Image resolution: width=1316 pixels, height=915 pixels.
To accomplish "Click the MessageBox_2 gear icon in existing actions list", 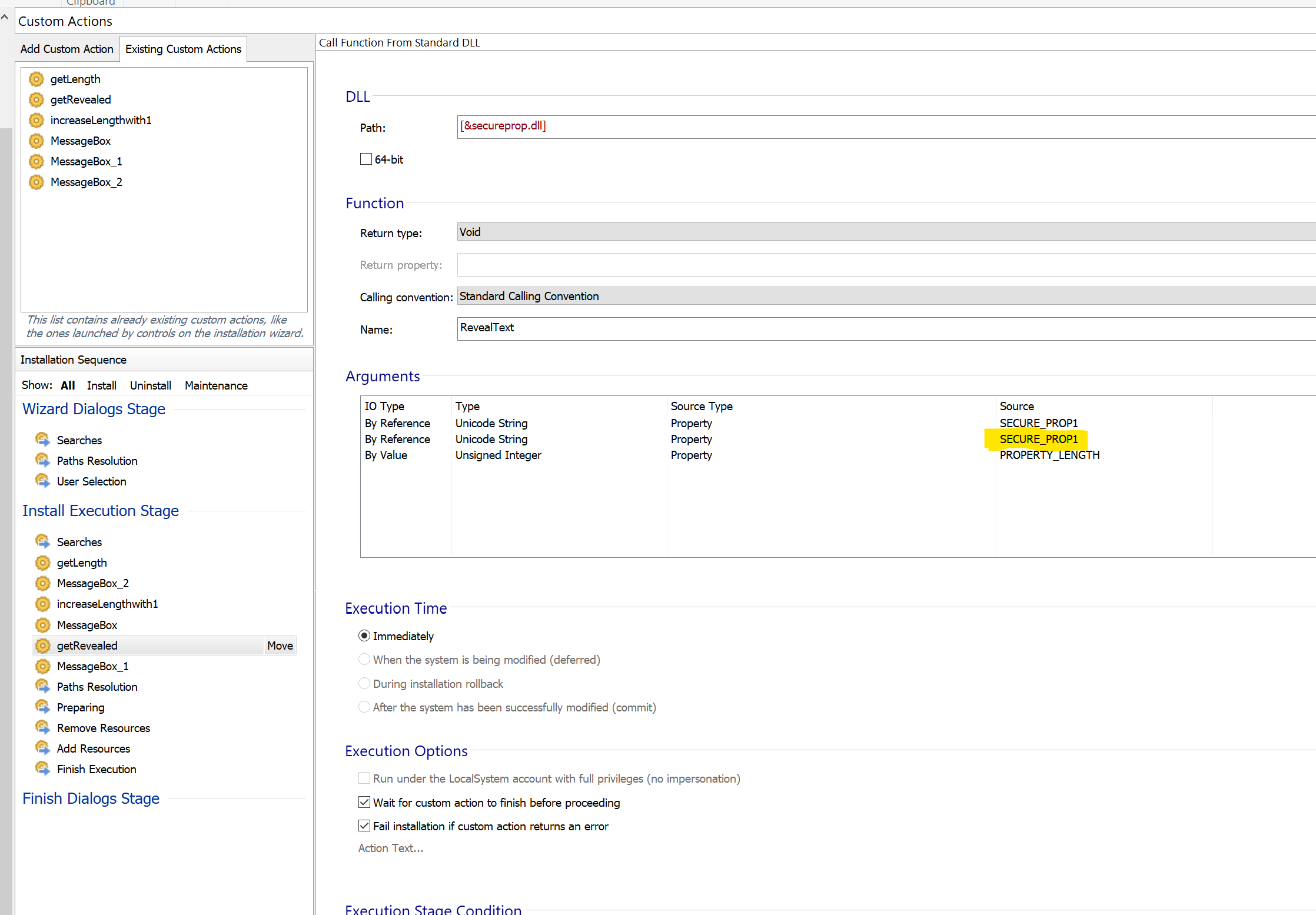I will (x=36, y=182).
